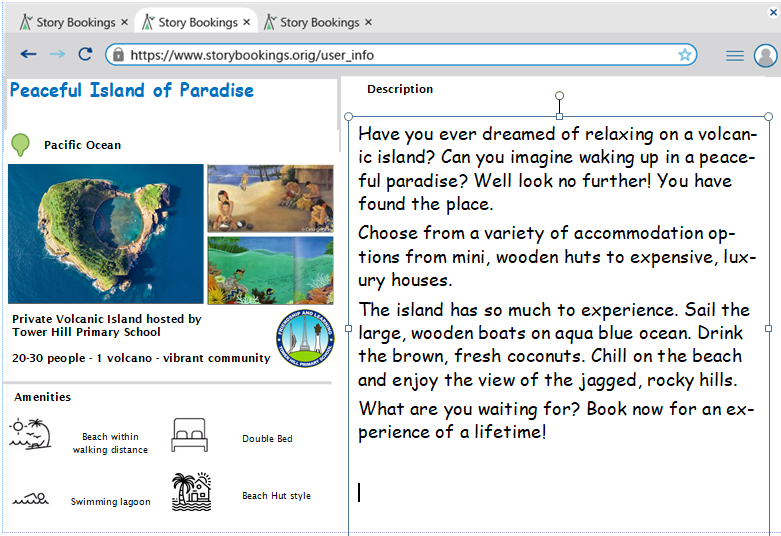Click the 'Peaceful Island of Paradise' title

tap(132, 90)
